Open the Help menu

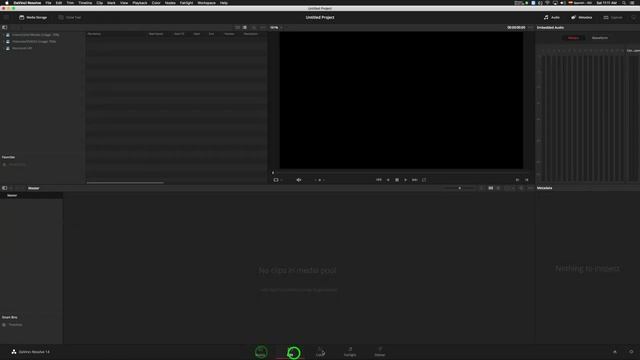click(x=224, y=3)
